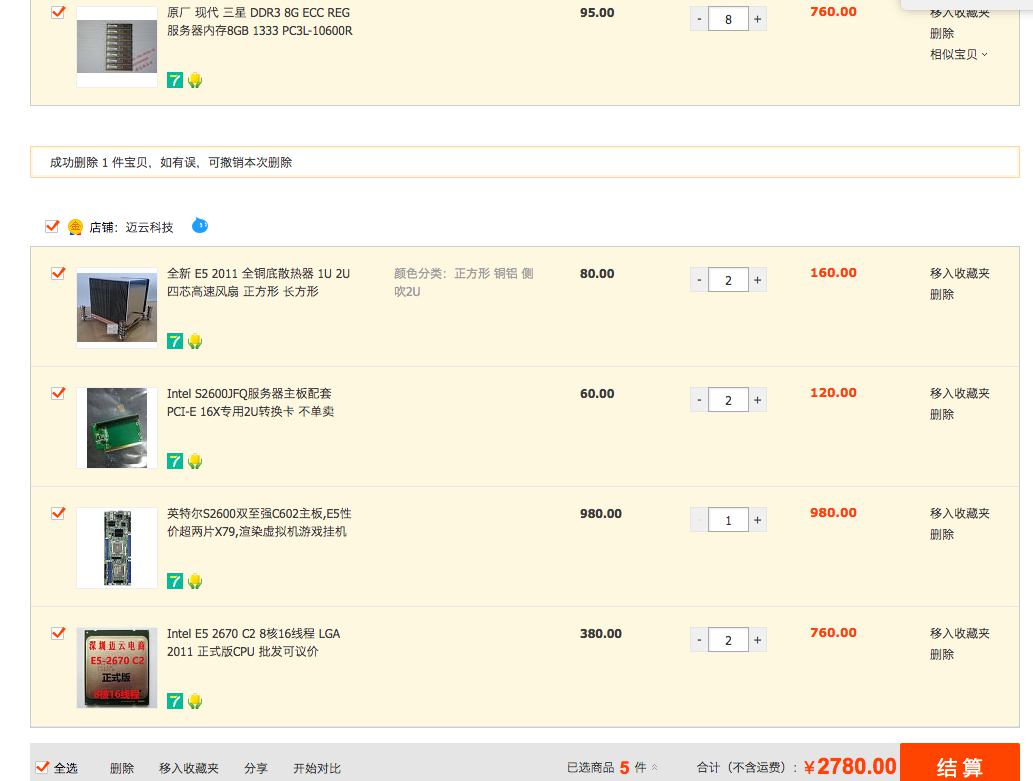Image resolution: width=1033 pixels, height=781 pixels.
Task: Click the yellow shield icon on the 英特尔S2600 motherboard item
Action: (x=195, y=581)
